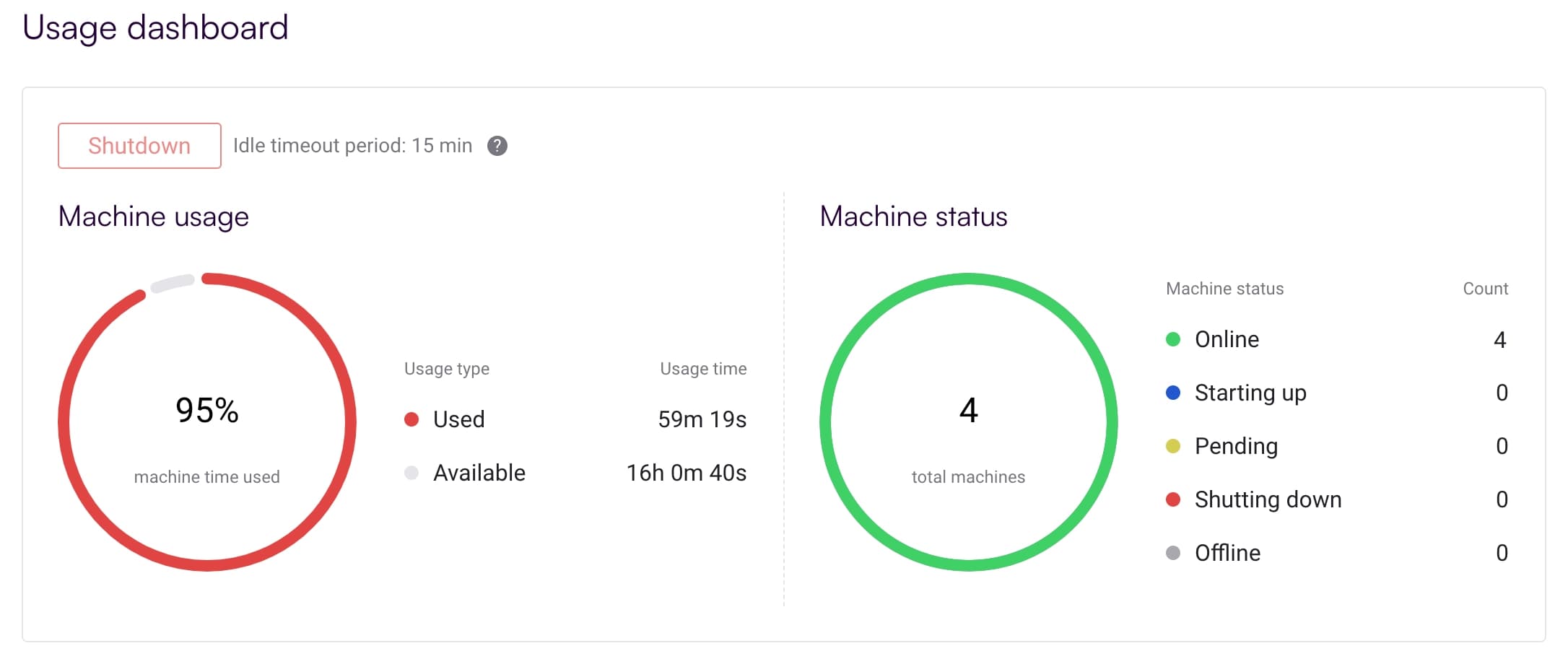Click the 'Online' status row label
The height and width of the screenshot is (664, 1568).
(1227, 339)
